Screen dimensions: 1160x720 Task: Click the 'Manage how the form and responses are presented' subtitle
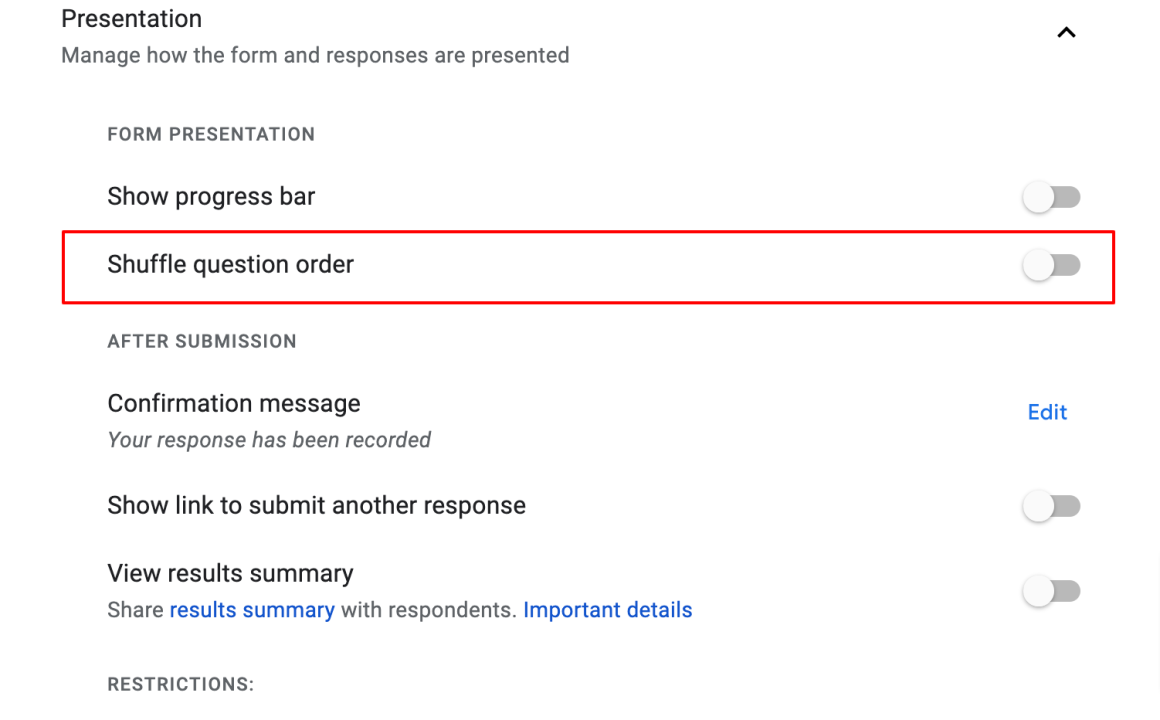coord(315,55)
